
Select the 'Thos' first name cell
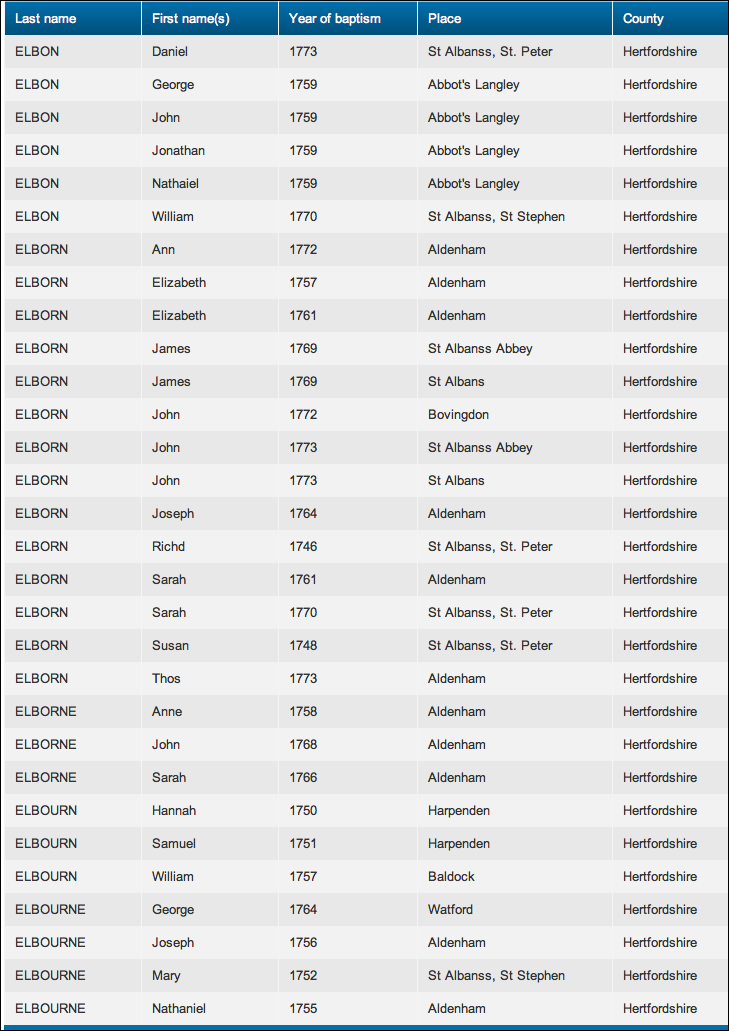pyautogui.click(x=166, y=679)
